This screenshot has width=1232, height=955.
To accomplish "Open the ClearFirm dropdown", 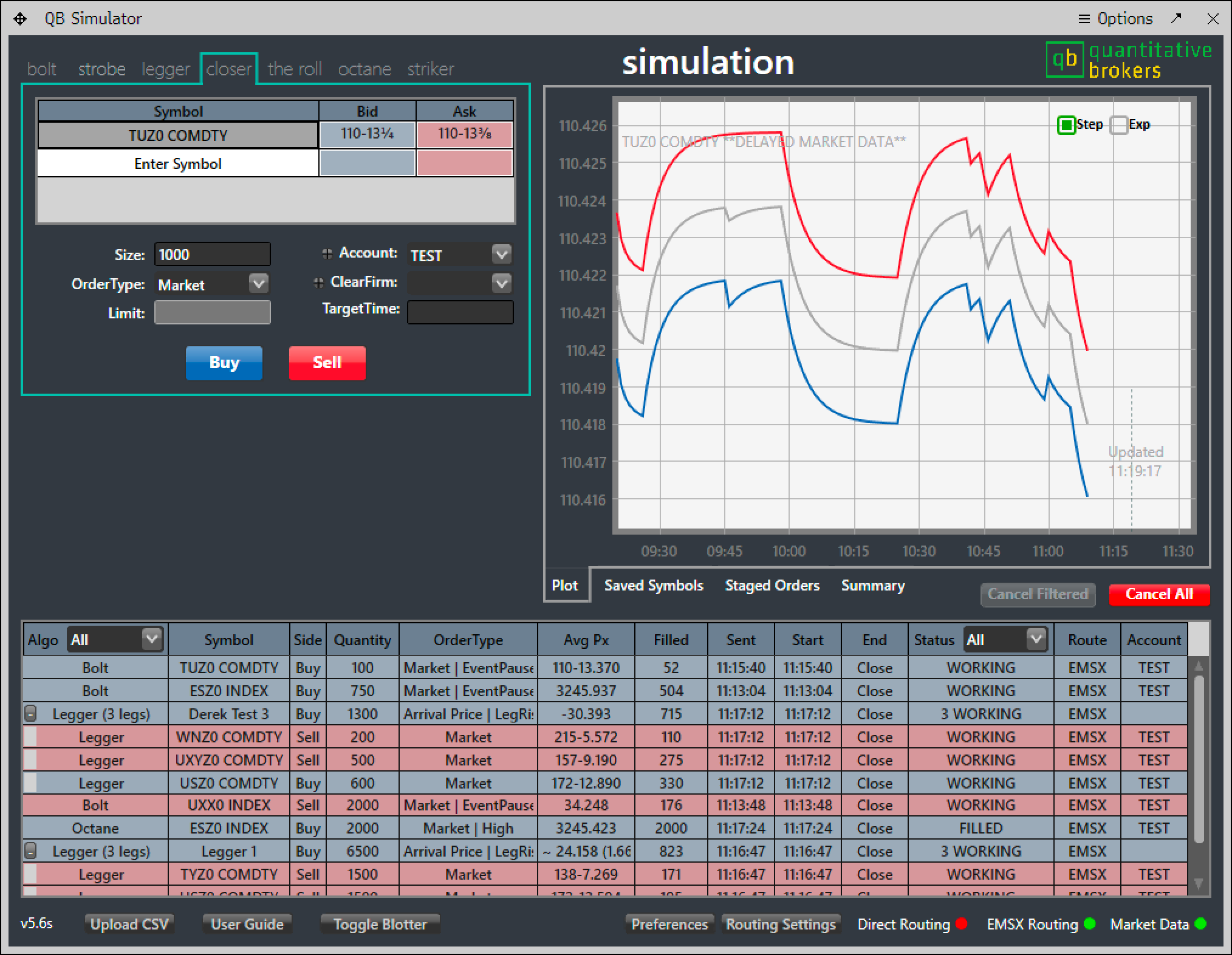I will point(501,283).
